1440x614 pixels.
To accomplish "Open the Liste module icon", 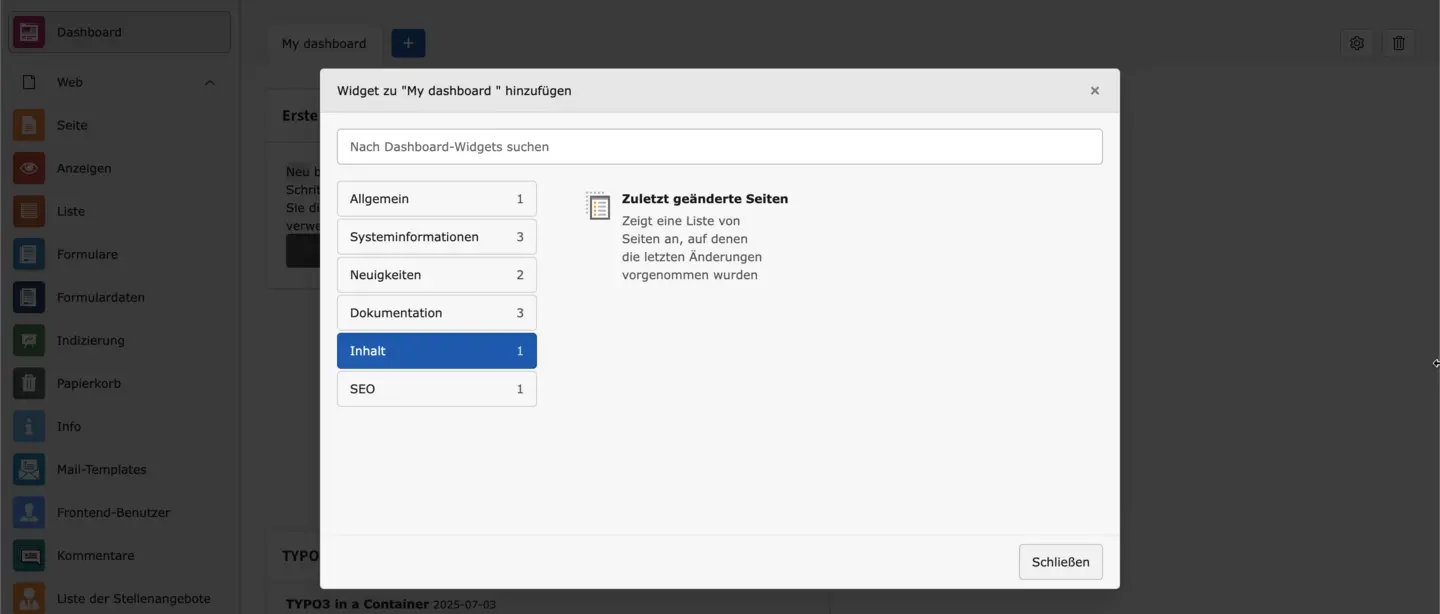I will (x=29, y=211).
